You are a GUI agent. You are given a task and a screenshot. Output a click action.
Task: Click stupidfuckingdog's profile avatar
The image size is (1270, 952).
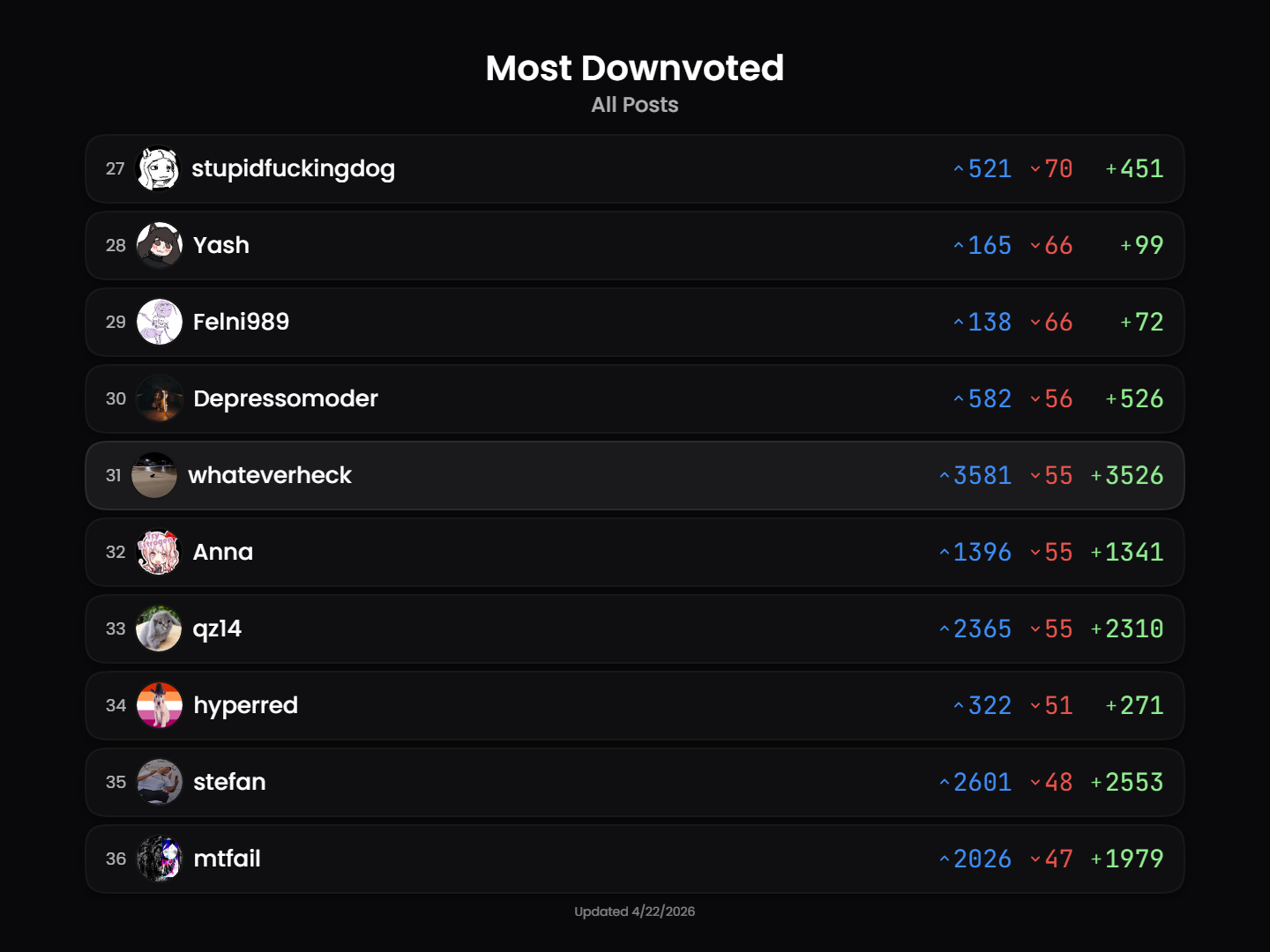[159, 168]
